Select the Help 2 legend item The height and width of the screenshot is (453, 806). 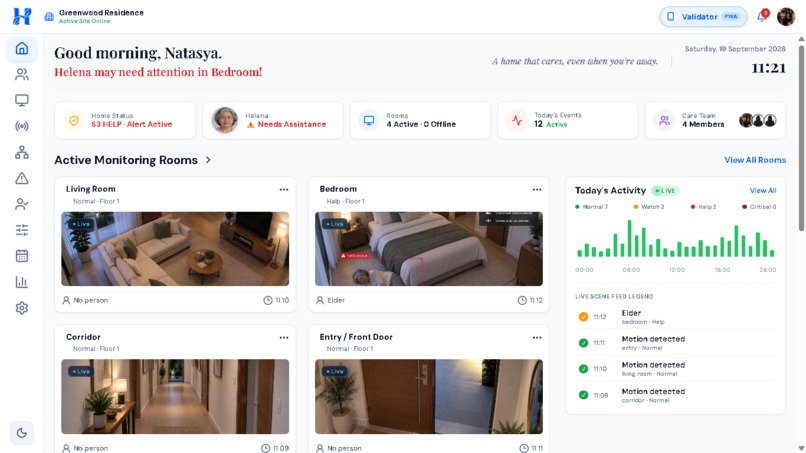pyautogui.click(x=703, y=207)
